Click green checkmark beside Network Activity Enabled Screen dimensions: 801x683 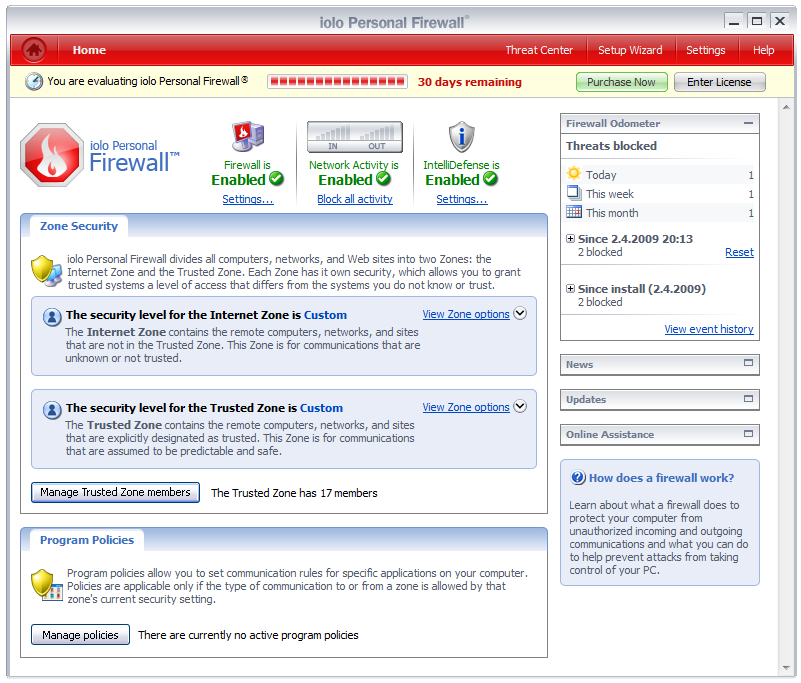pyautogui.click(x=383, y=179)
